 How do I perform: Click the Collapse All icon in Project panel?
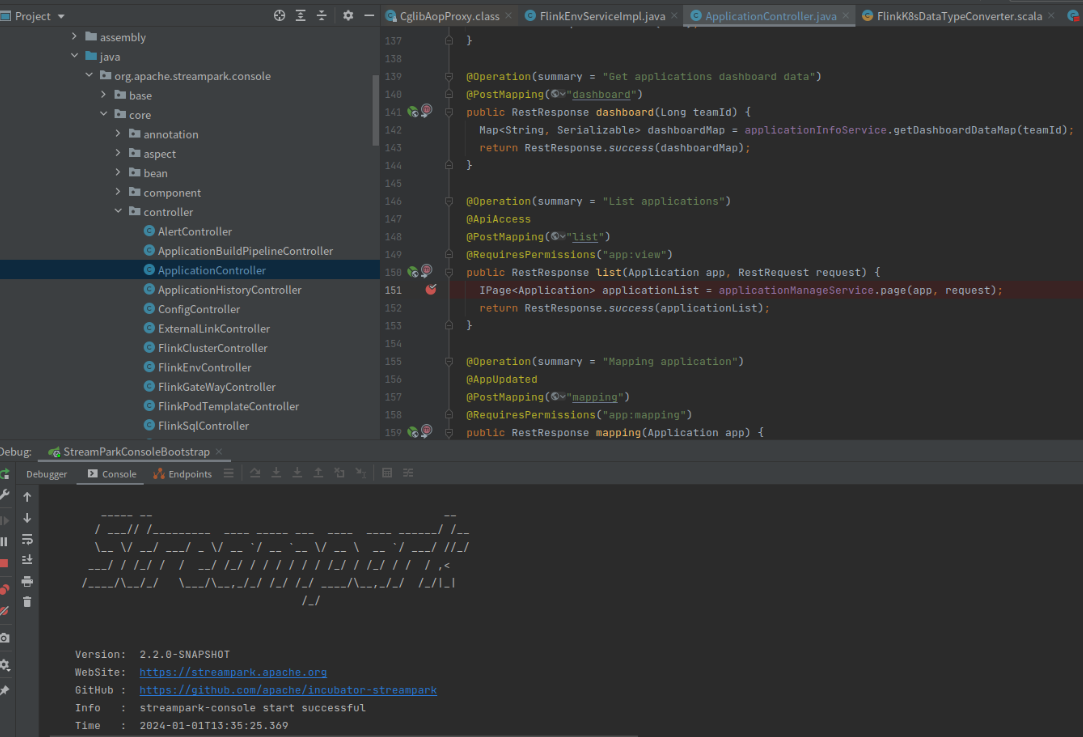321,16
